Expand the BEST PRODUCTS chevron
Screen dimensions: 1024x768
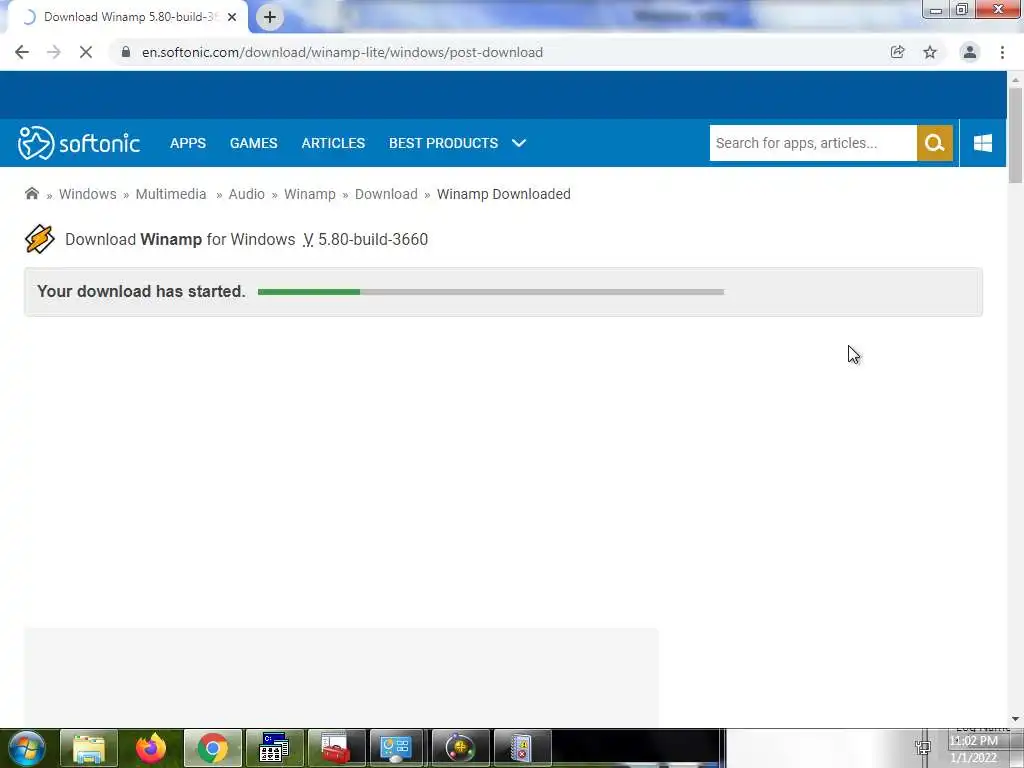pyautogui.click(x=519, y=143)
